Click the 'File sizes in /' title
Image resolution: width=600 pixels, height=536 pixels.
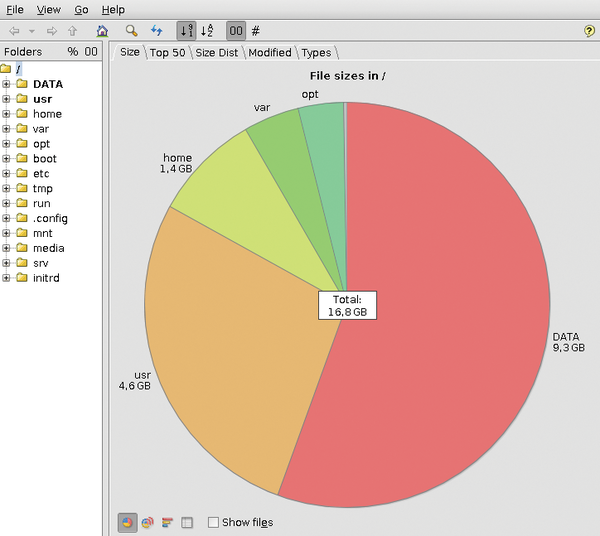[347, 76]
